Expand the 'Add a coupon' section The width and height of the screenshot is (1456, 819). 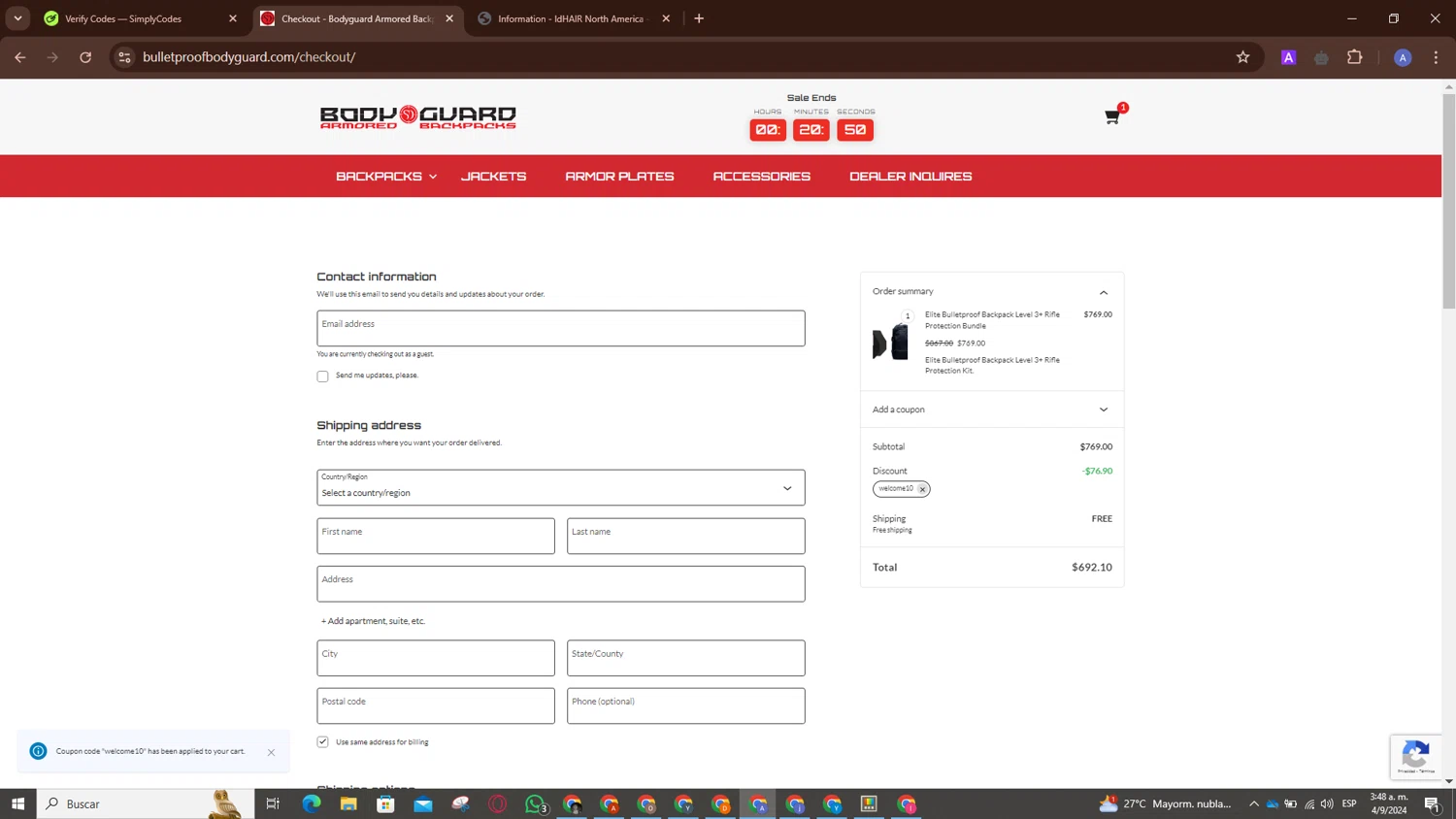pyautogui.click(x=992, y=409)
